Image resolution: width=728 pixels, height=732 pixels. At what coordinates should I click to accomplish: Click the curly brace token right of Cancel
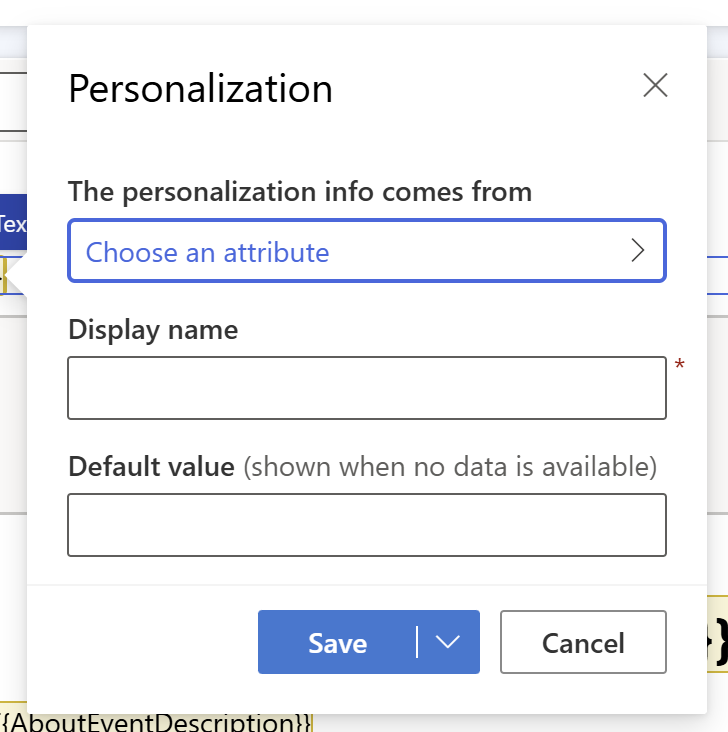point(716,640)
